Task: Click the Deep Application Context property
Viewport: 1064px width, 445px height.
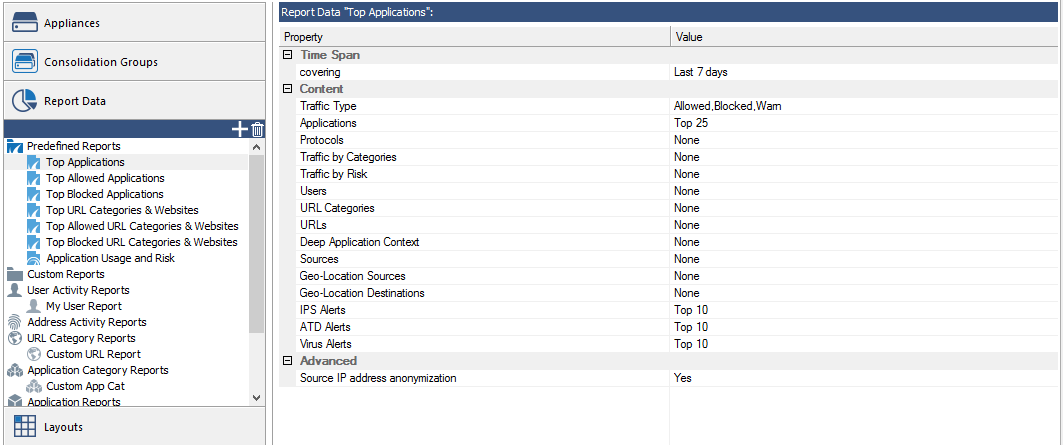Action: click(x=360, y=242)
